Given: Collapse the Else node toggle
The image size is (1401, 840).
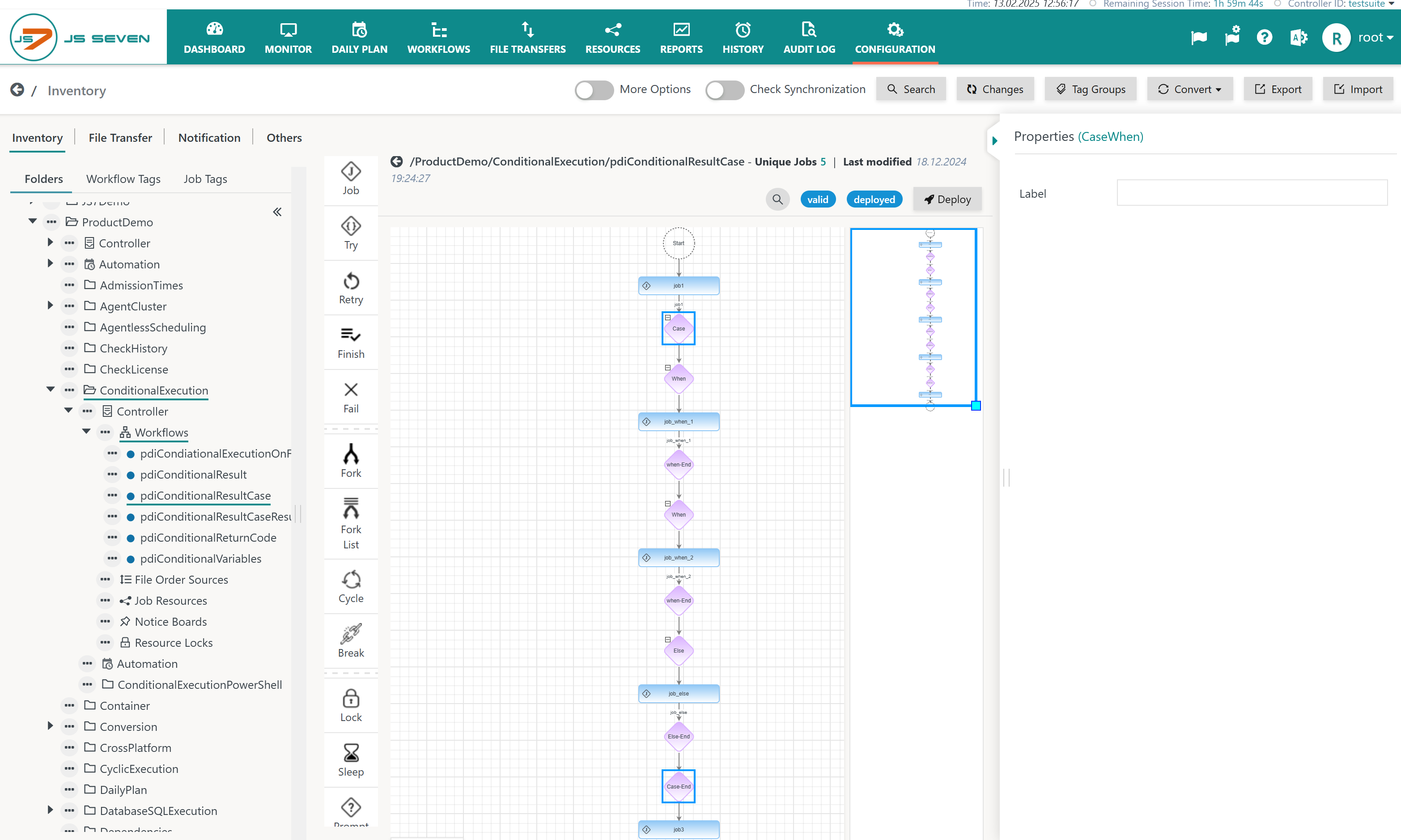Looking at the screenshot, I should 667,639.
